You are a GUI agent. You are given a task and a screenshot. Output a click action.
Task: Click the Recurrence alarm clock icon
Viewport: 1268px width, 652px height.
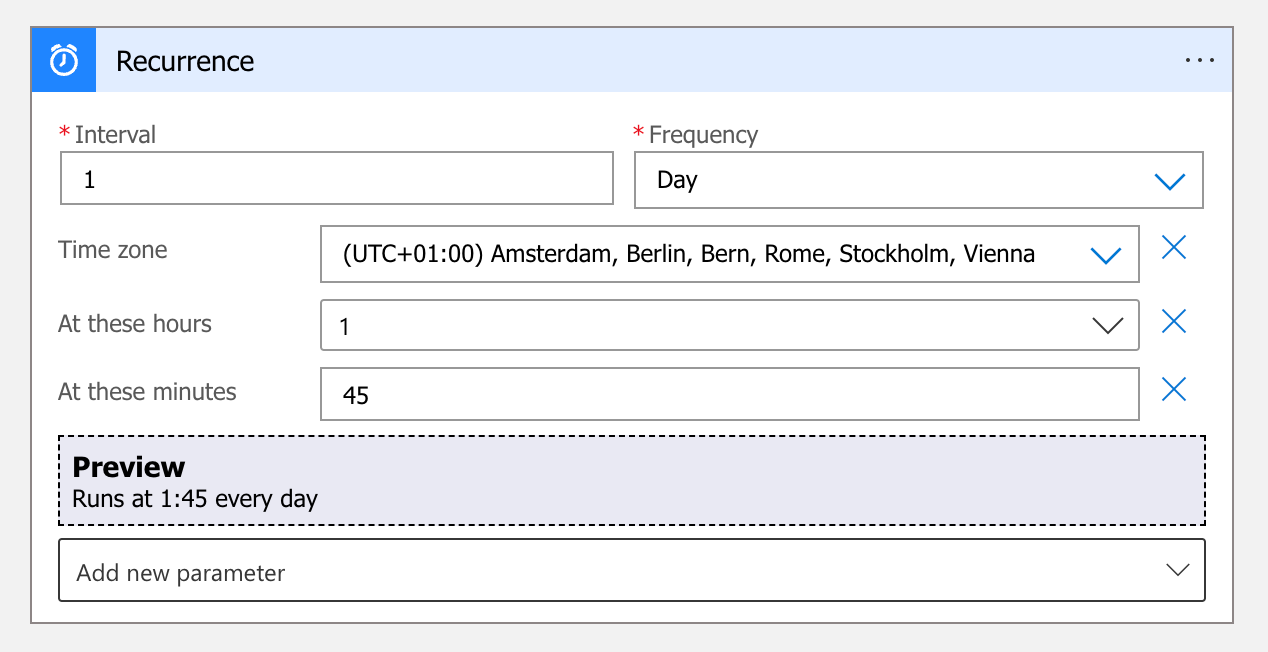point(64,60)
